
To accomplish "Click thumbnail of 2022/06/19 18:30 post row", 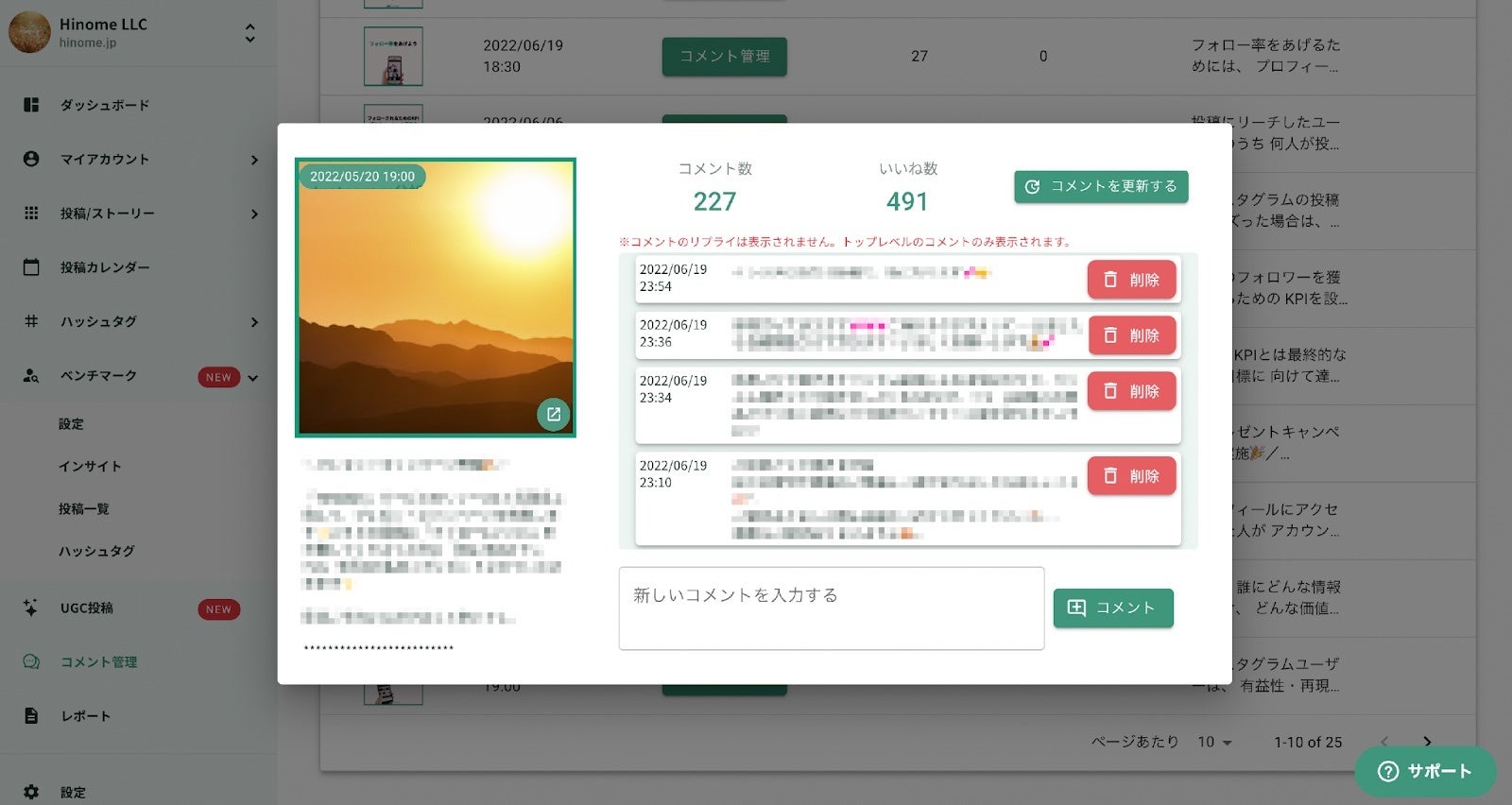I will pyautogui.click(x=393, y=56).
